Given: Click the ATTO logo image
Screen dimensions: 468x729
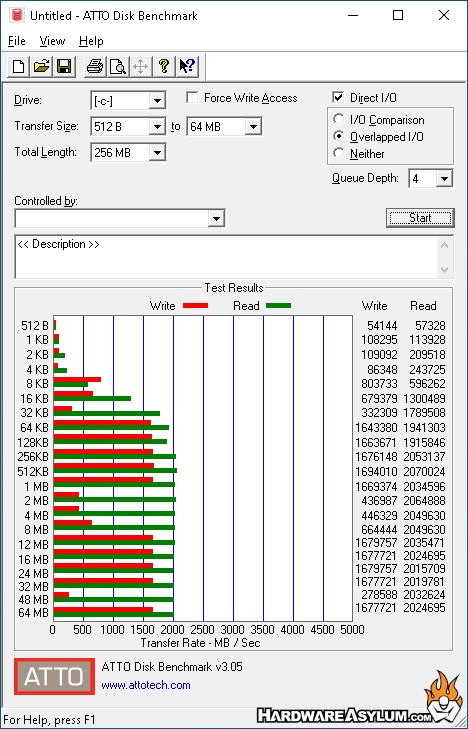Looking at the screenshot, I should click(54, 676).
